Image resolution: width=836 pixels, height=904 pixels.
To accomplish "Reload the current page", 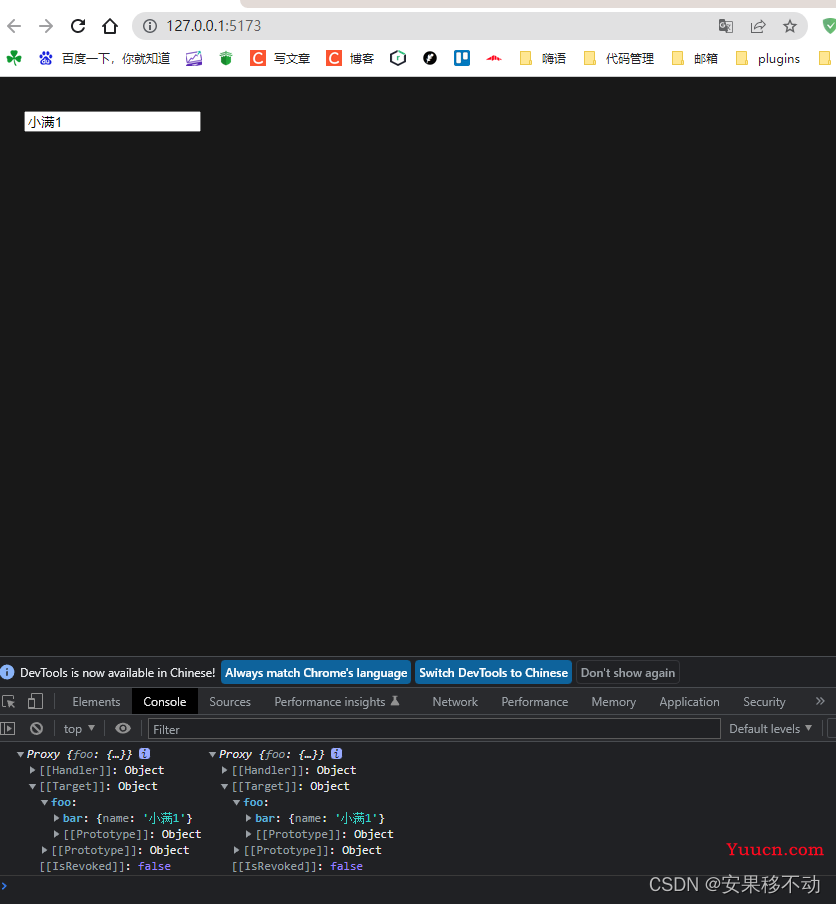I will [x=78, y=26].
